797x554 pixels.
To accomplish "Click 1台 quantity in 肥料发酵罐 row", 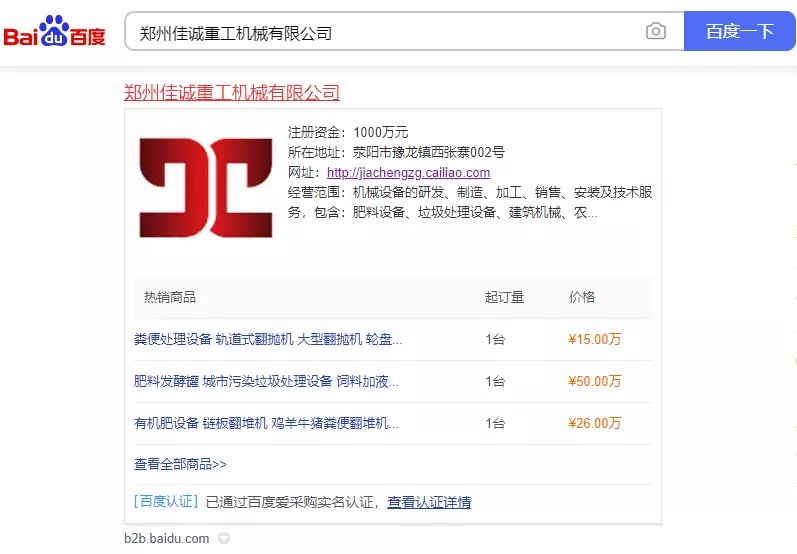I will coord(495,381).
